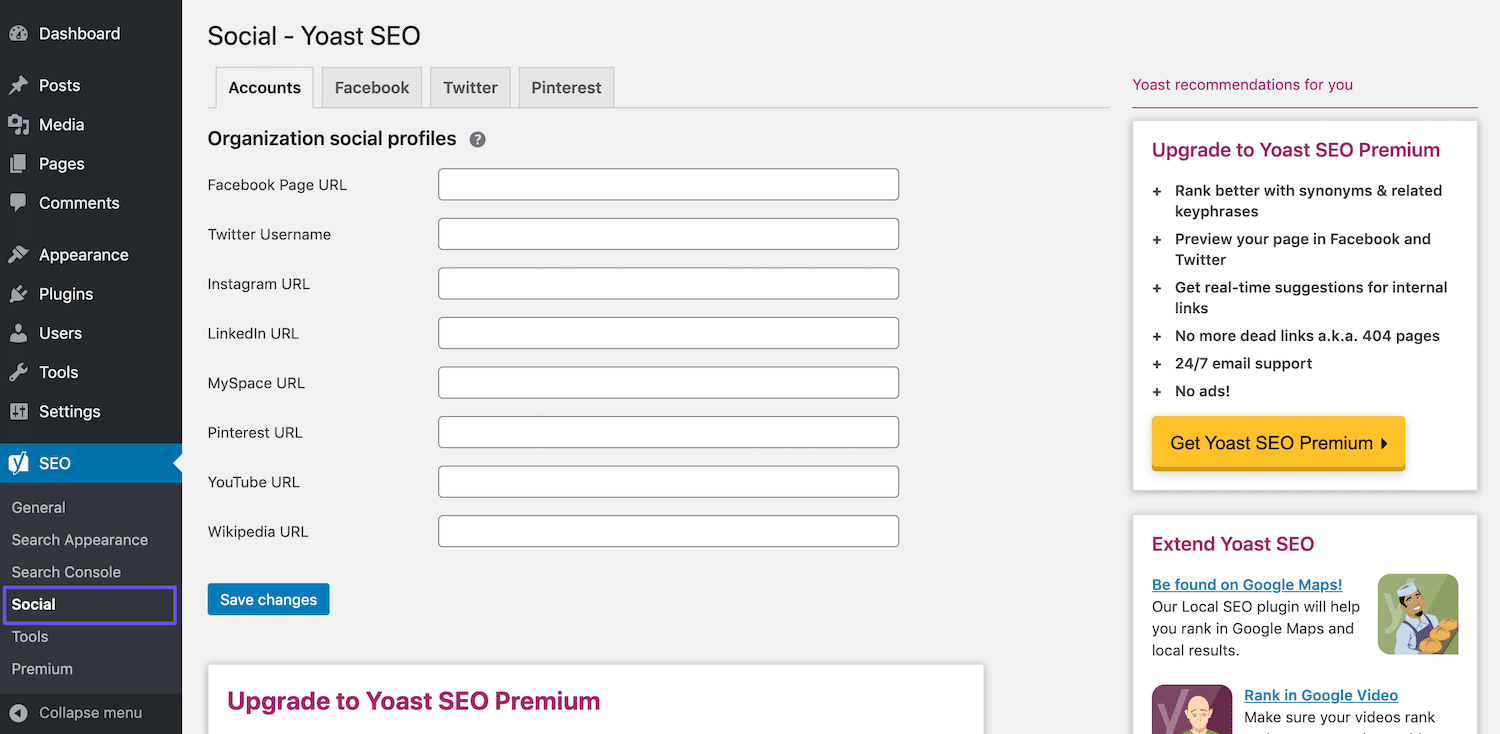Collapse the admin menu
Viewport: 1500px width, 734px height.
23,713
